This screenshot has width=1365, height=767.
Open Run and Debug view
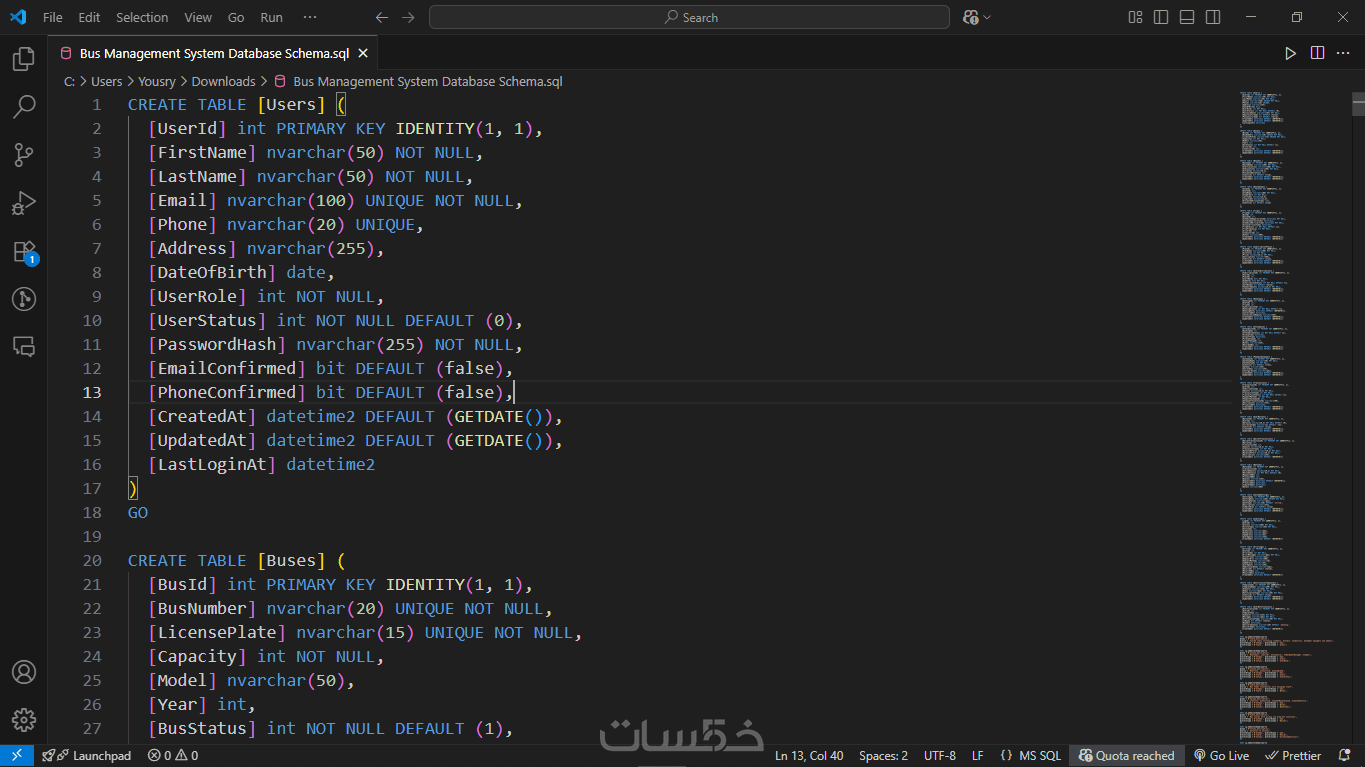24,203
